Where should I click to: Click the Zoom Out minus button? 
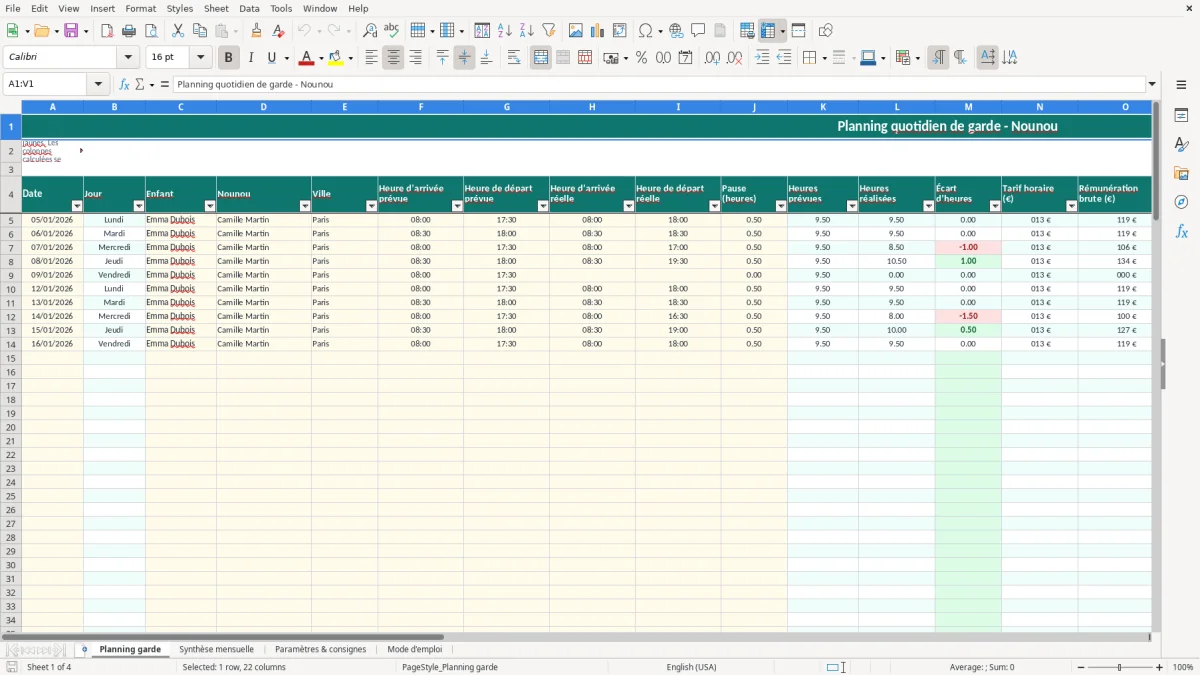pos(1081,667)
